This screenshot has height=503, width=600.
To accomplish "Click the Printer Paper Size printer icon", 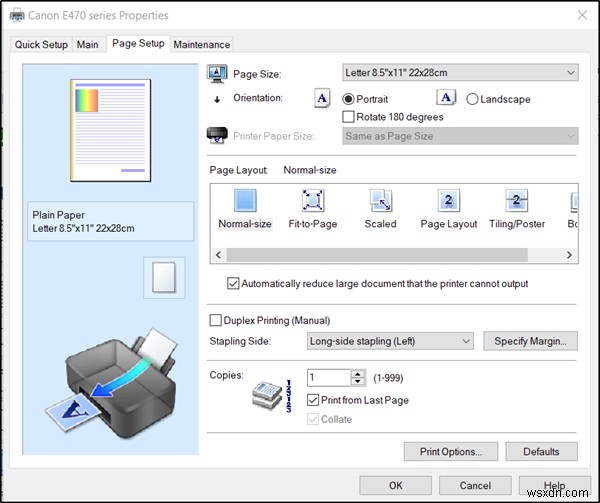I will (x=217, y=135).
